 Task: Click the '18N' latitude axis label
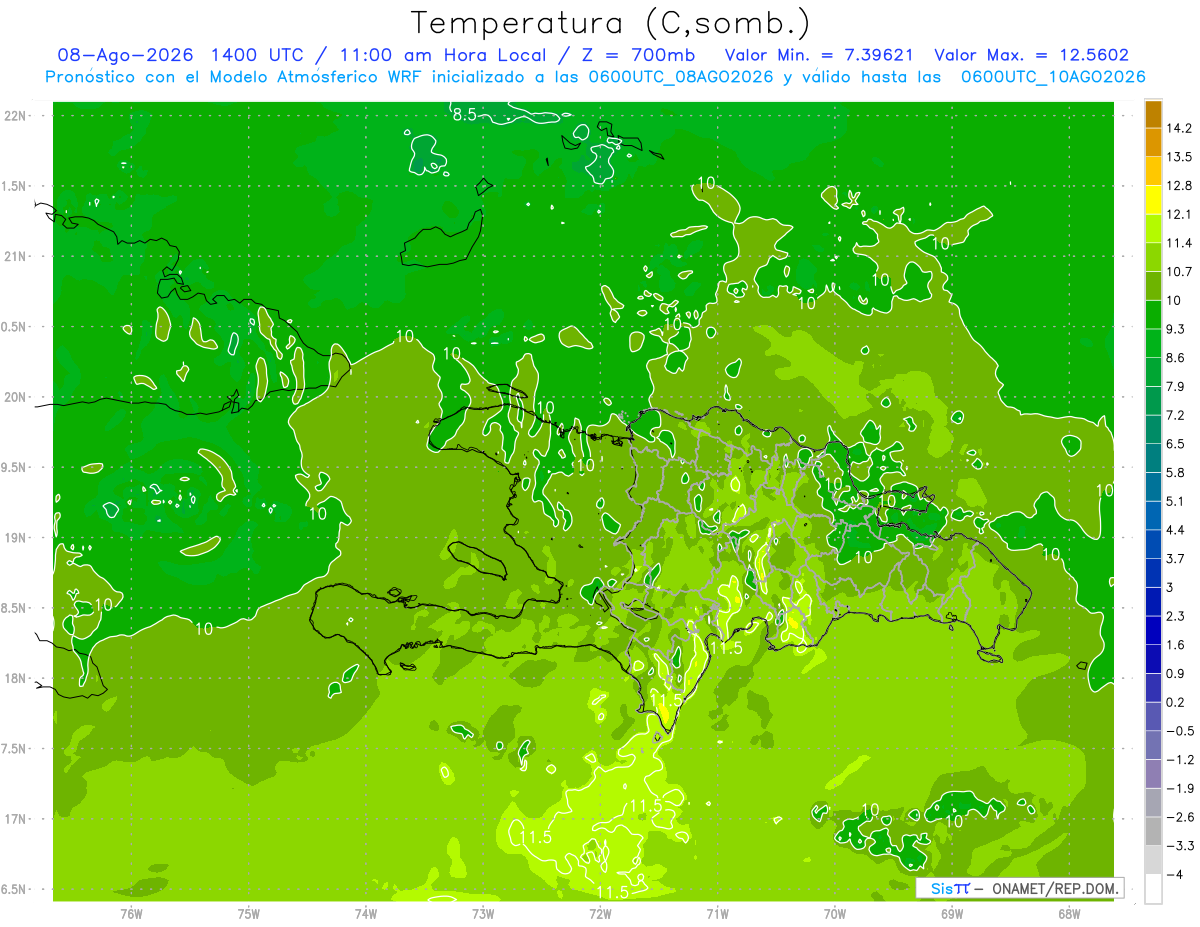[x=16, y=678]
